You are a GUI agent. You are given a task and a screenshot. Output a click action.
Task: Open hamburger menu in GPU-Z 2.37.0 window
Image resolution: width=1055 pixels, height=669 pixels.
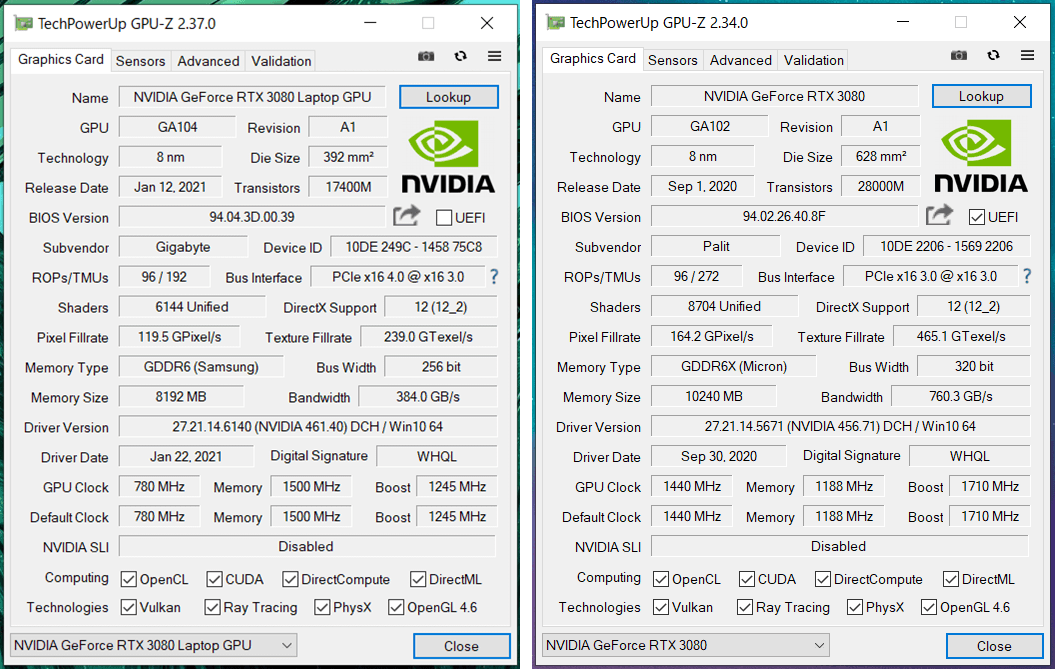point(495,56)
